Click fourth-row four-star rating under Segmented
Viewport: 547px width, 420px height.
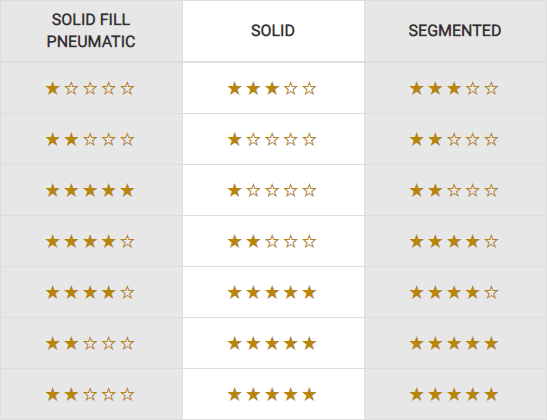[454, 241]
